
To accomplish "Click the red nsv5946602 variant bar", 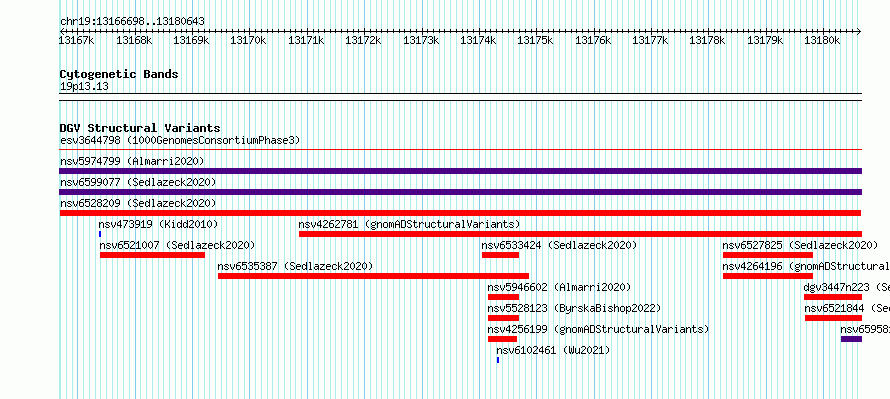I will [503, 297].
